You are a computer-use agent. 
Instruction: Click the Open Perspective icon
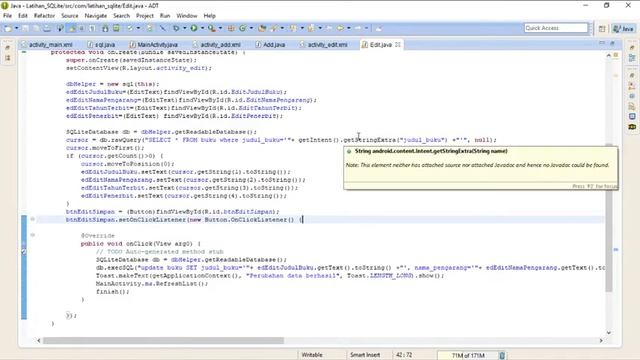coord(602,28)
